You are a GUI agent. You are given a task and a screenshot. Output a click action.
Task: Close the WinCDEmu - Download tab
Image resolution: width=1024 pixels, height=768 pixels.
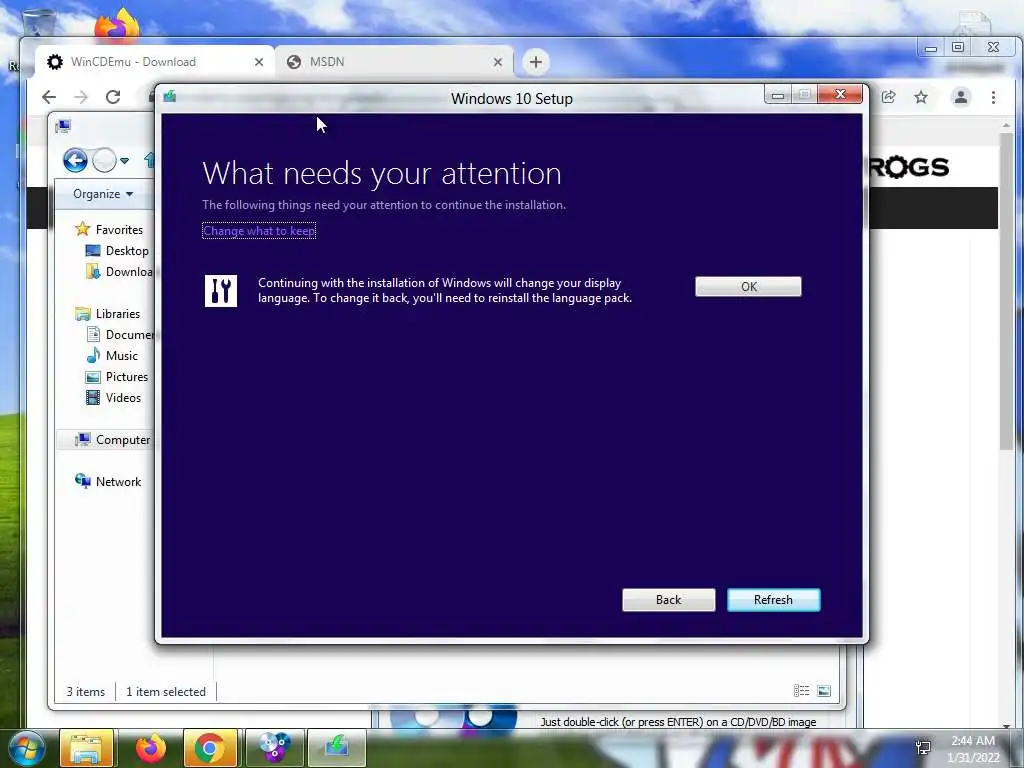[x=259, y=62]
